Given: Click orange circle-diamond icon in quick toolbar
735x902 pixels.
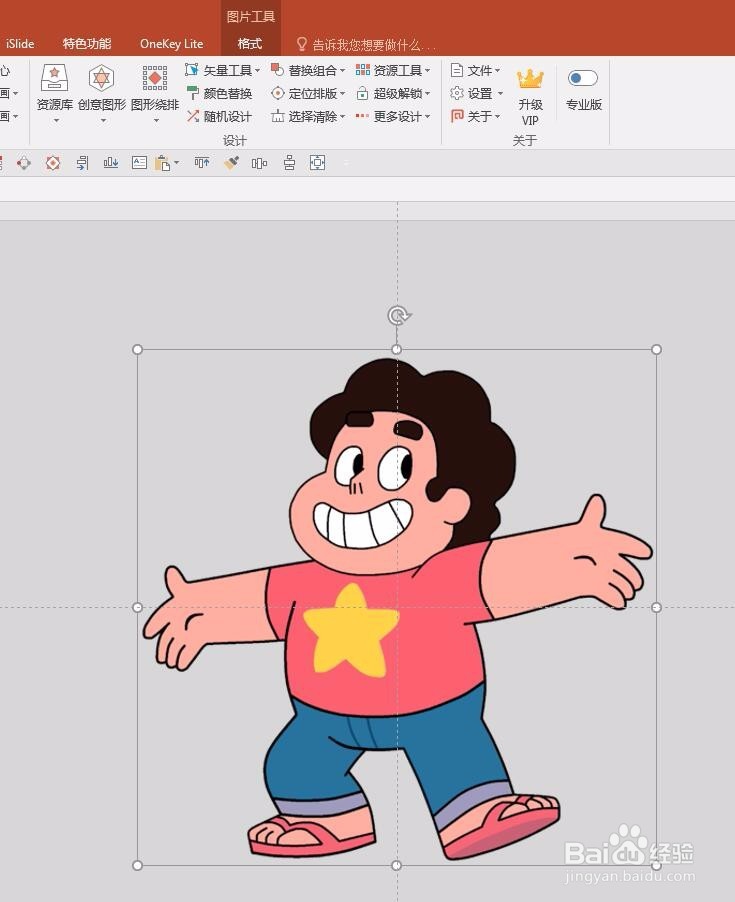Looking at the screenshot, I should point(53,163).
